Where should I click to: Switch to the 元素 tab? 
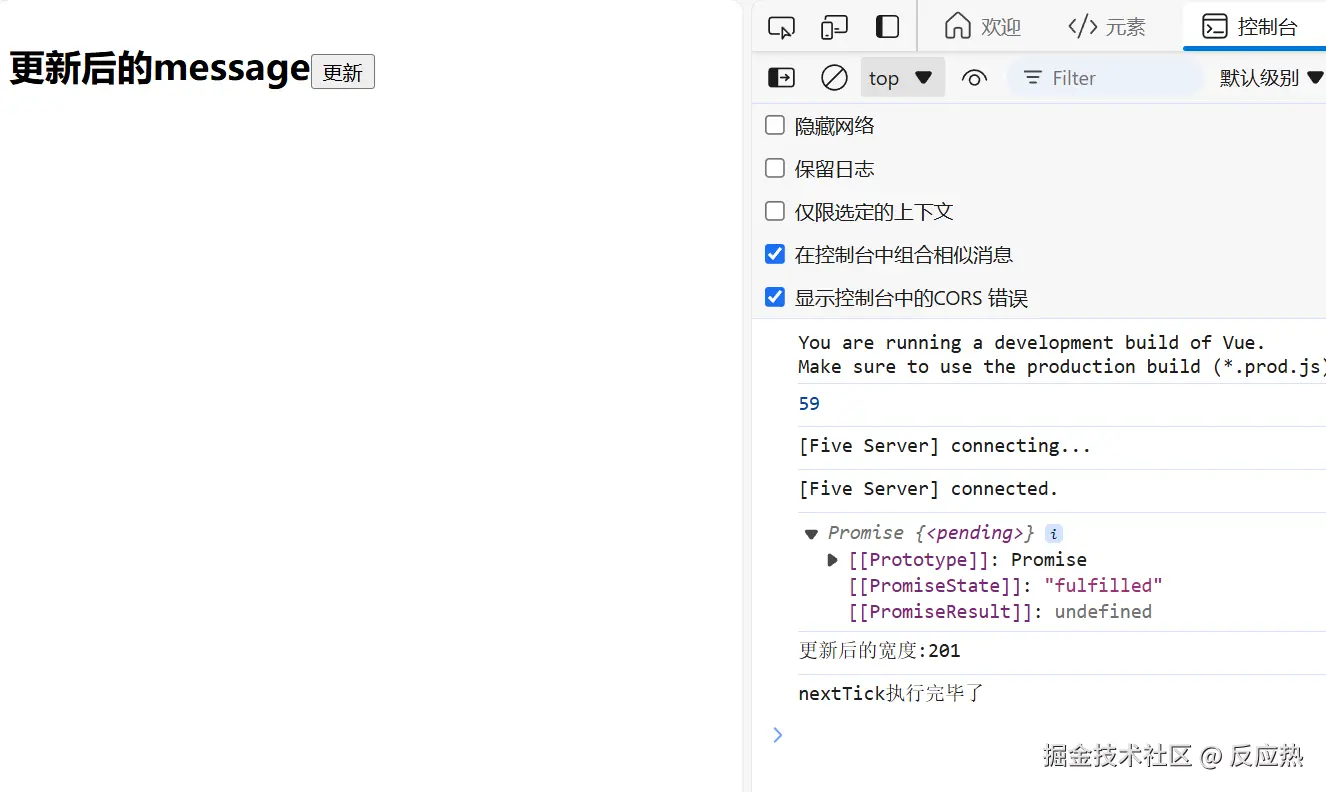point(1106,27)
